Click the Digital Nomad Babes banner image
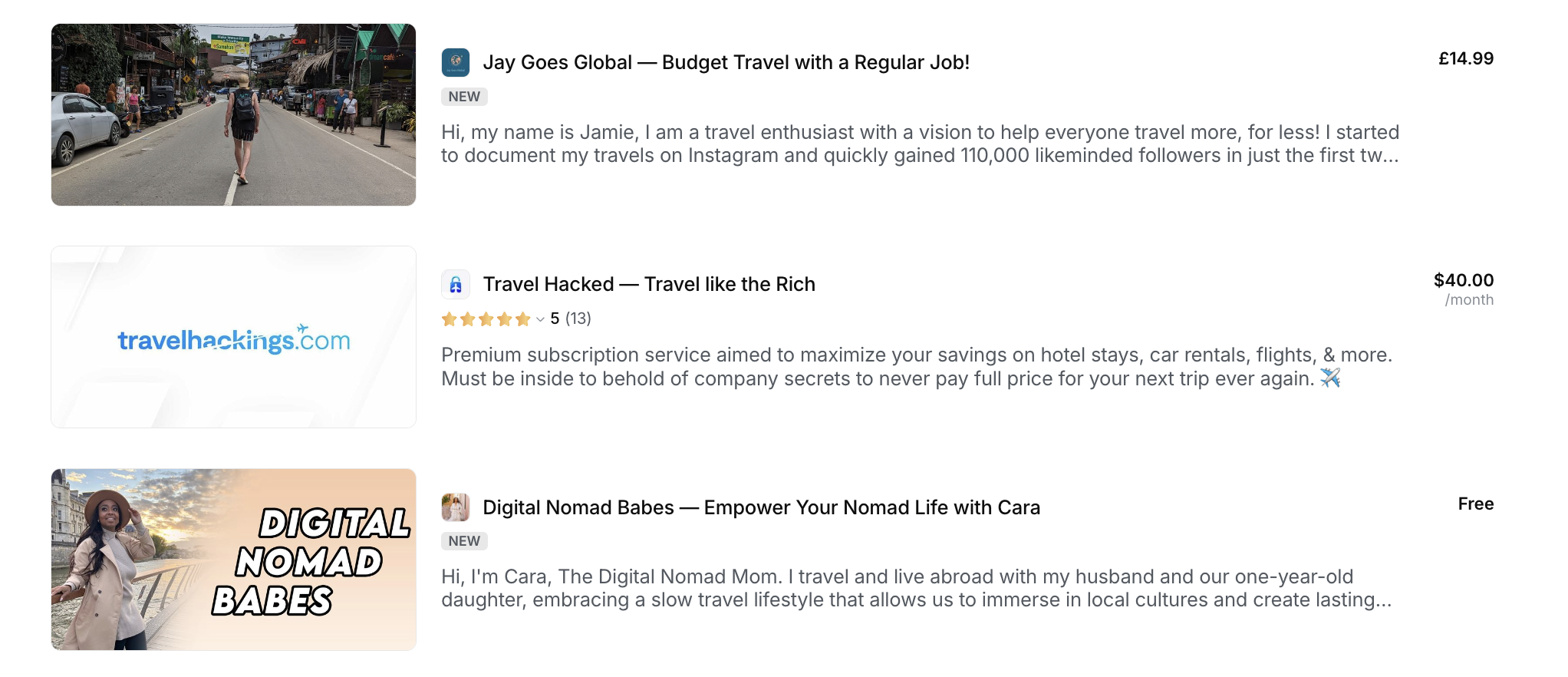The width and height of the screenshot is (1568, 677). pyautogui.click(x=232, y=559)
